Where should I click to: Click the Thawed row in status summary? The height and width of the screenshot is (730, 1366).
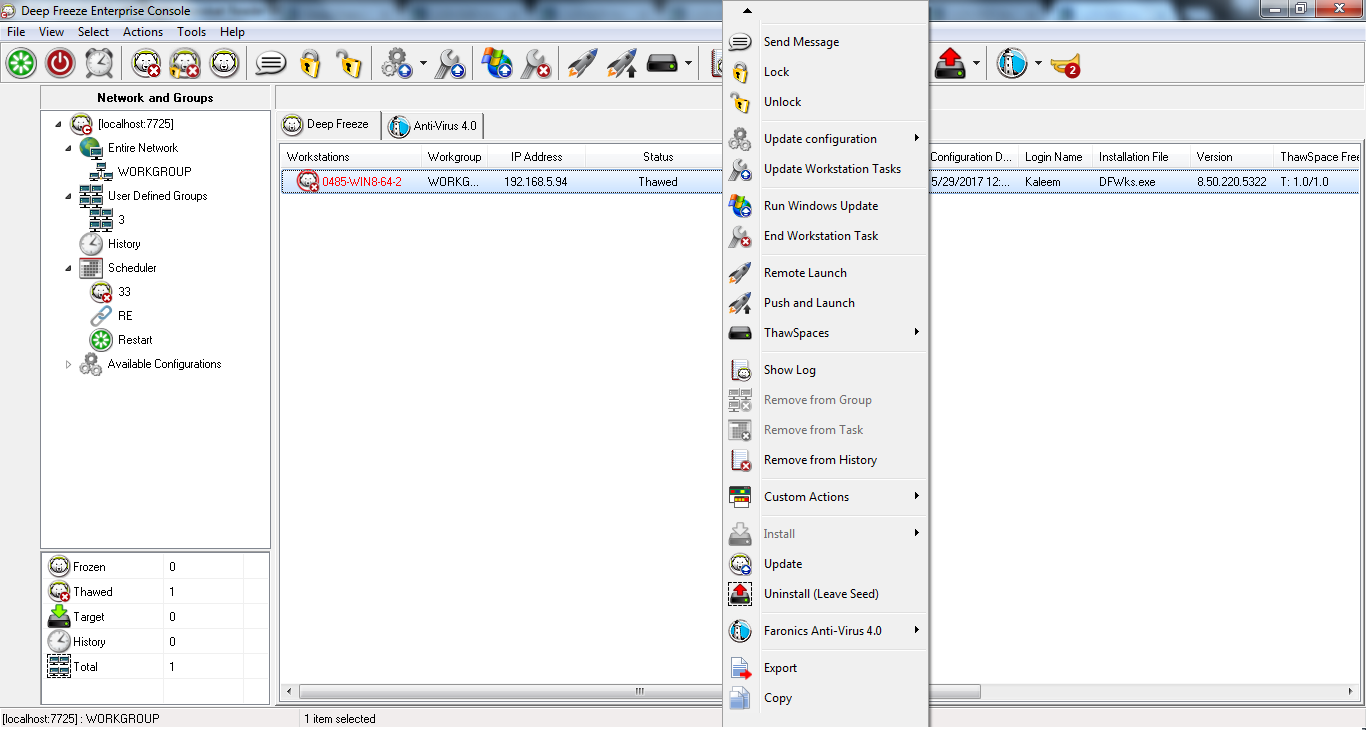pos(156,592)
